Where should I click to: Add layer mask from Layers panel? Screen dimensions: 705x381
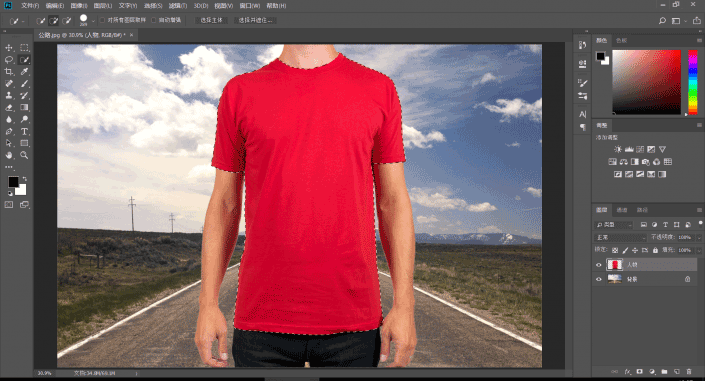(639, 372)
